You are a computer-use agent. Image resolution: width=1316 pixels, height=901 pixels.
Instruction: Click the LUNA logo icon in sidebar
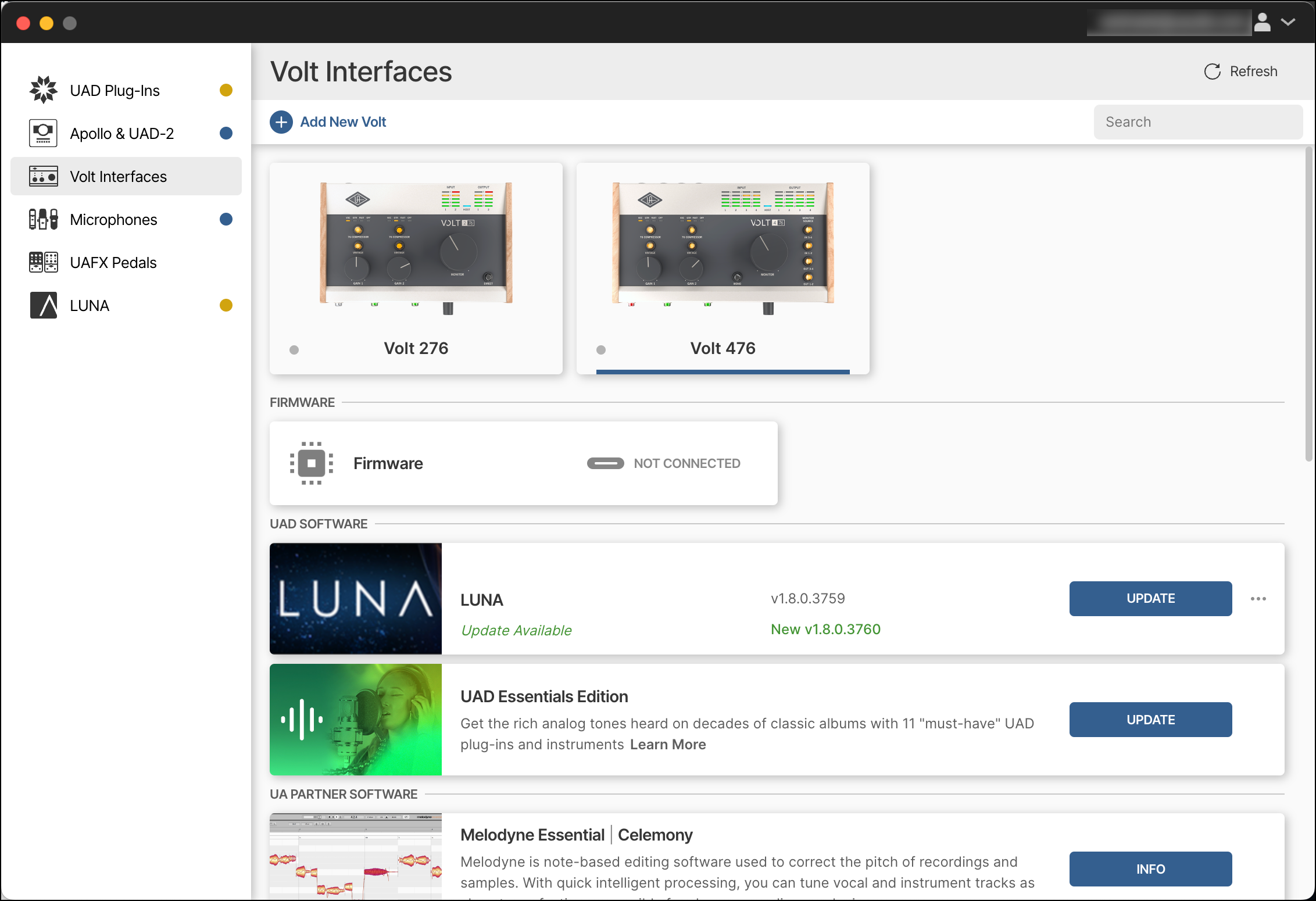(x=44, y=305)
